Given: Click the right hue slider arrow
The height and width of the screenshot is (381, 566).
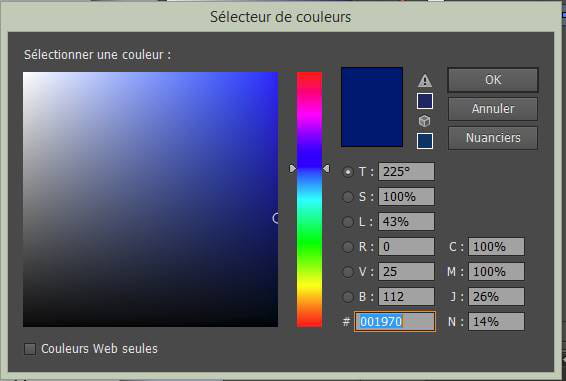Looking at the screenshot, I should pos(326,169).
